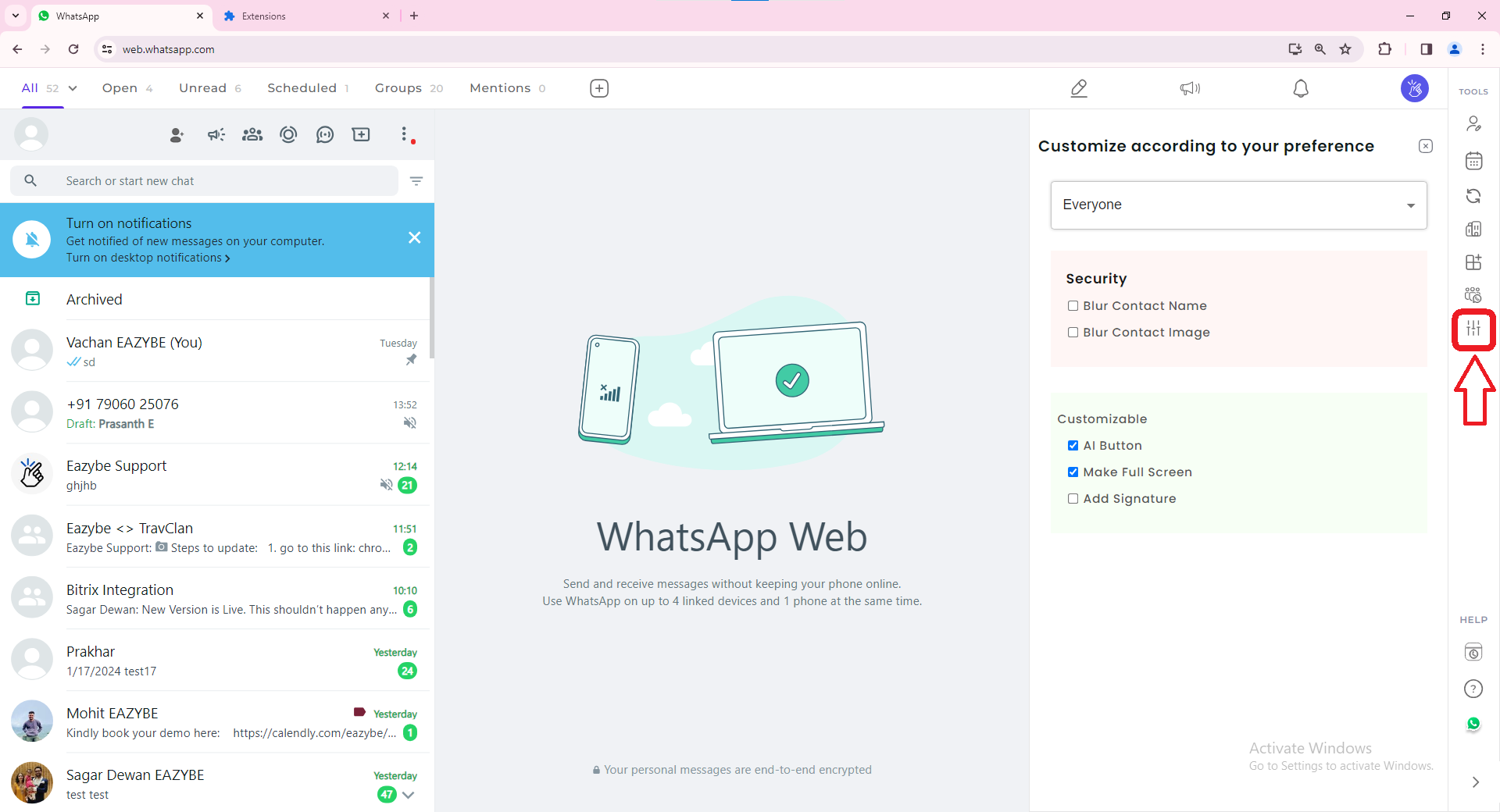
Task: Open the sync refresh tool in sidebar
Action: click(x=1473, y=196)
